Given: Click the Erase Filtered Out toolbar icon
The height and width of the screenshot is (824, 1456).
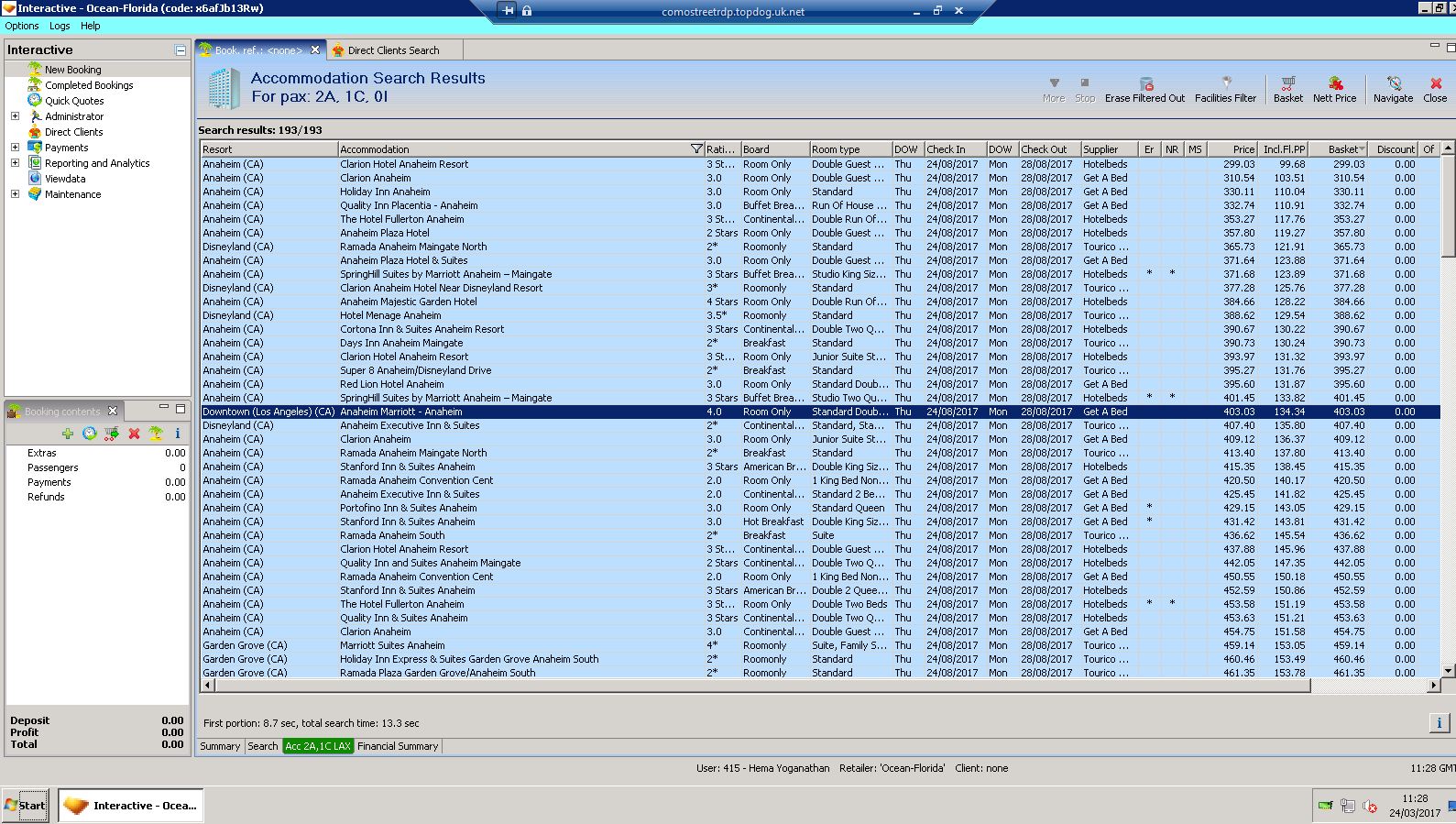Looking at the screenshot, I should 1145,83.
